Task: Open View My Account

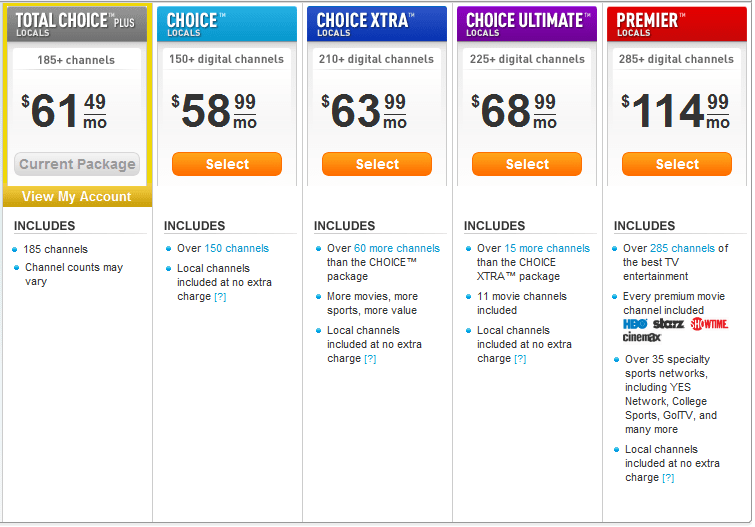Action: [77, 197]
